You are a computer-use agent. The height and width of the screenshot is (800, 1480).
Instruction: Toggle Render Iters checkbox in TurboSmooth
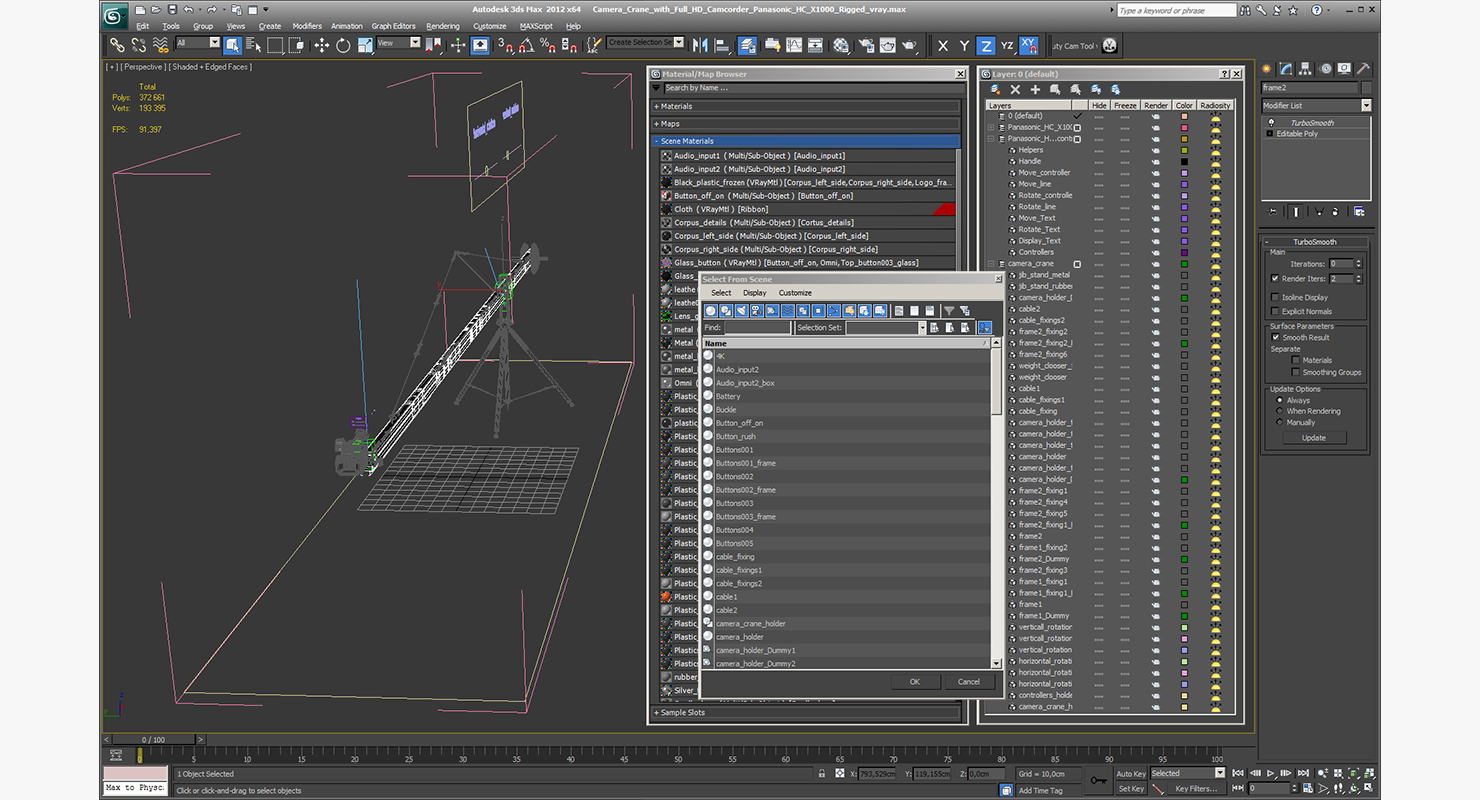(x=1275, y=278)
